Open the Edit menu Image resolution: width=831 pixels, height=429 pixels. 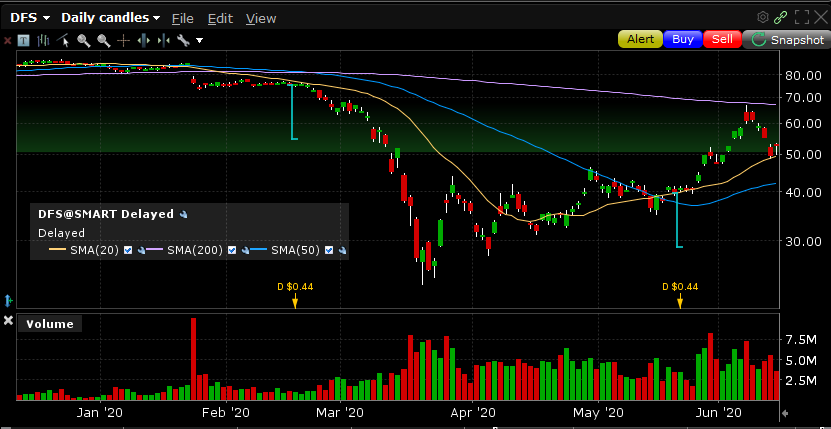[220, 18]
